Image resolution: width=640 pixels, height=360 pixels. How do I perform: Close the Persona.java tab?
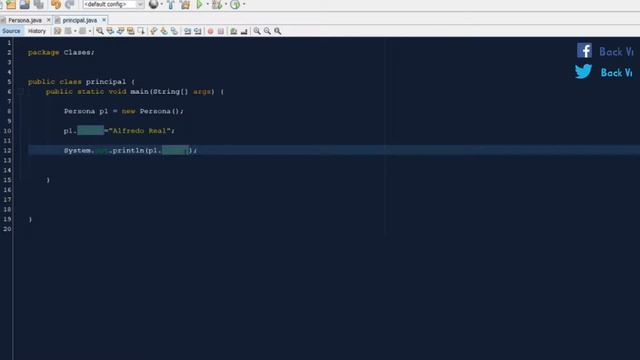(x=49, y=20)
